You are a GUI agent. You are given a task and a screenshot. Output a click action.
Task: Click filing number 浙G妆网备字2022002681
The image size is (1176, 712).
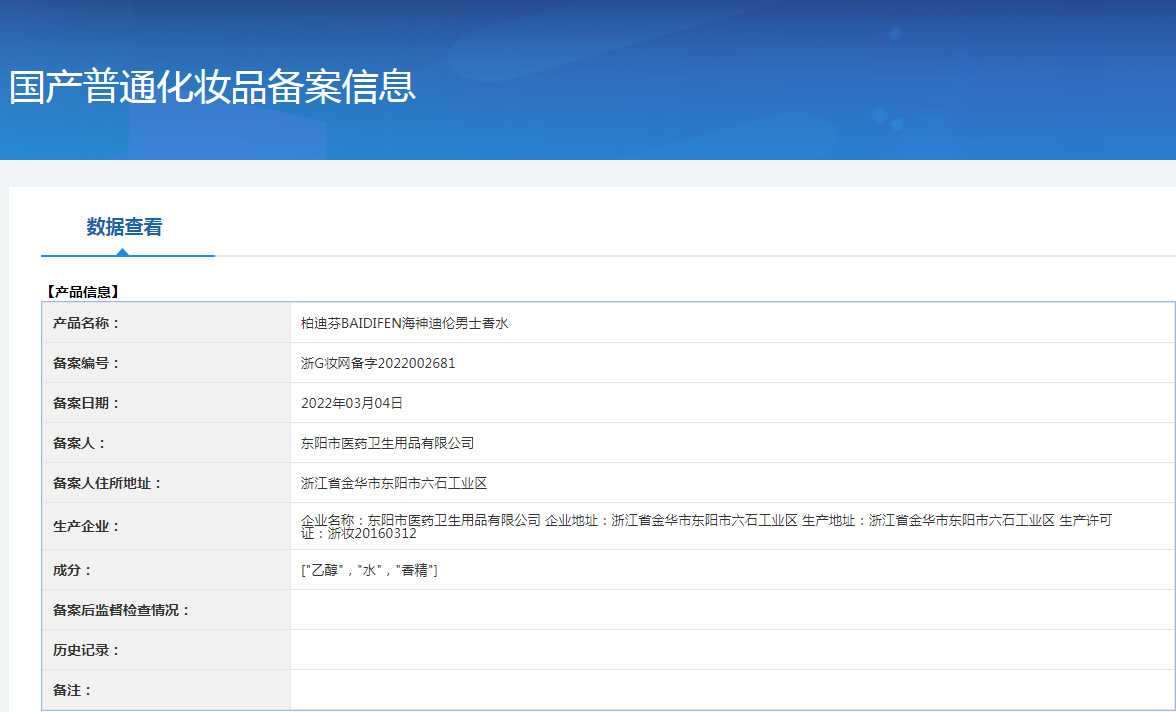(378, 363)
